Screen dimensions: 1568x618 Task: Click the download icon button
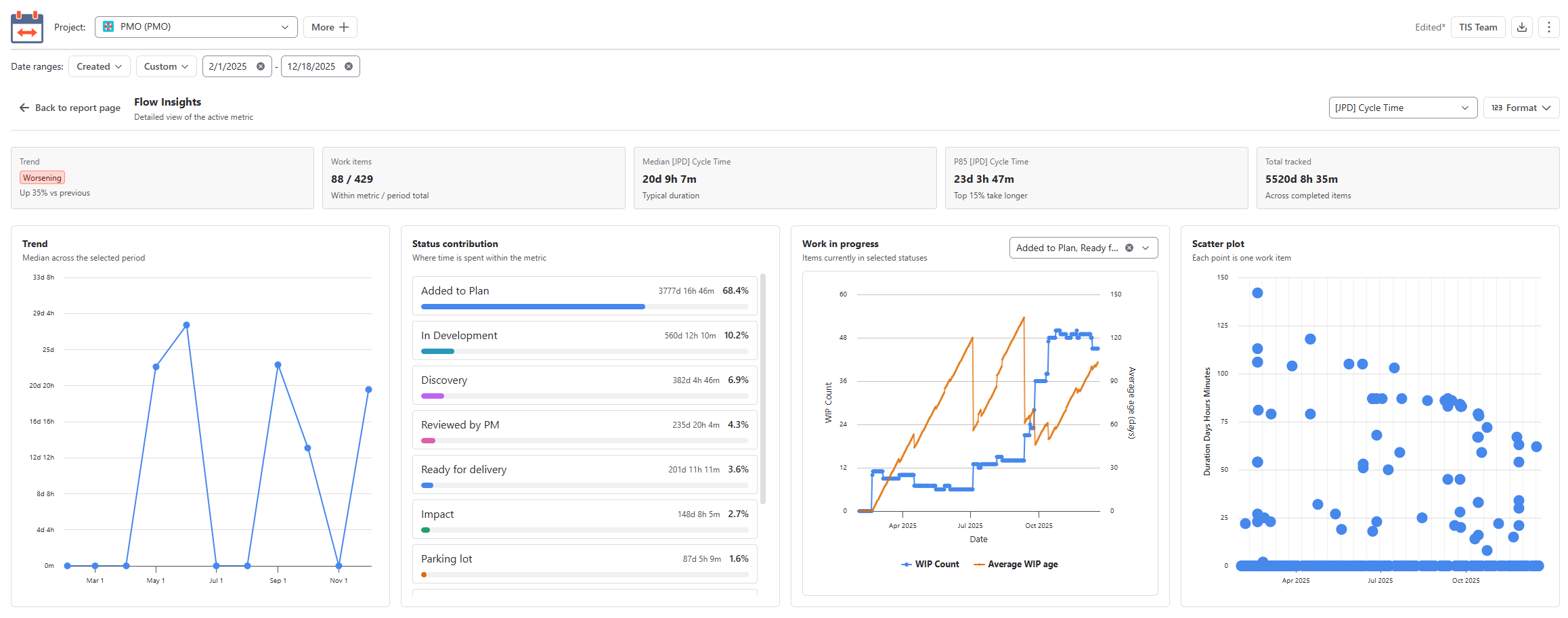pos(1522,27)
